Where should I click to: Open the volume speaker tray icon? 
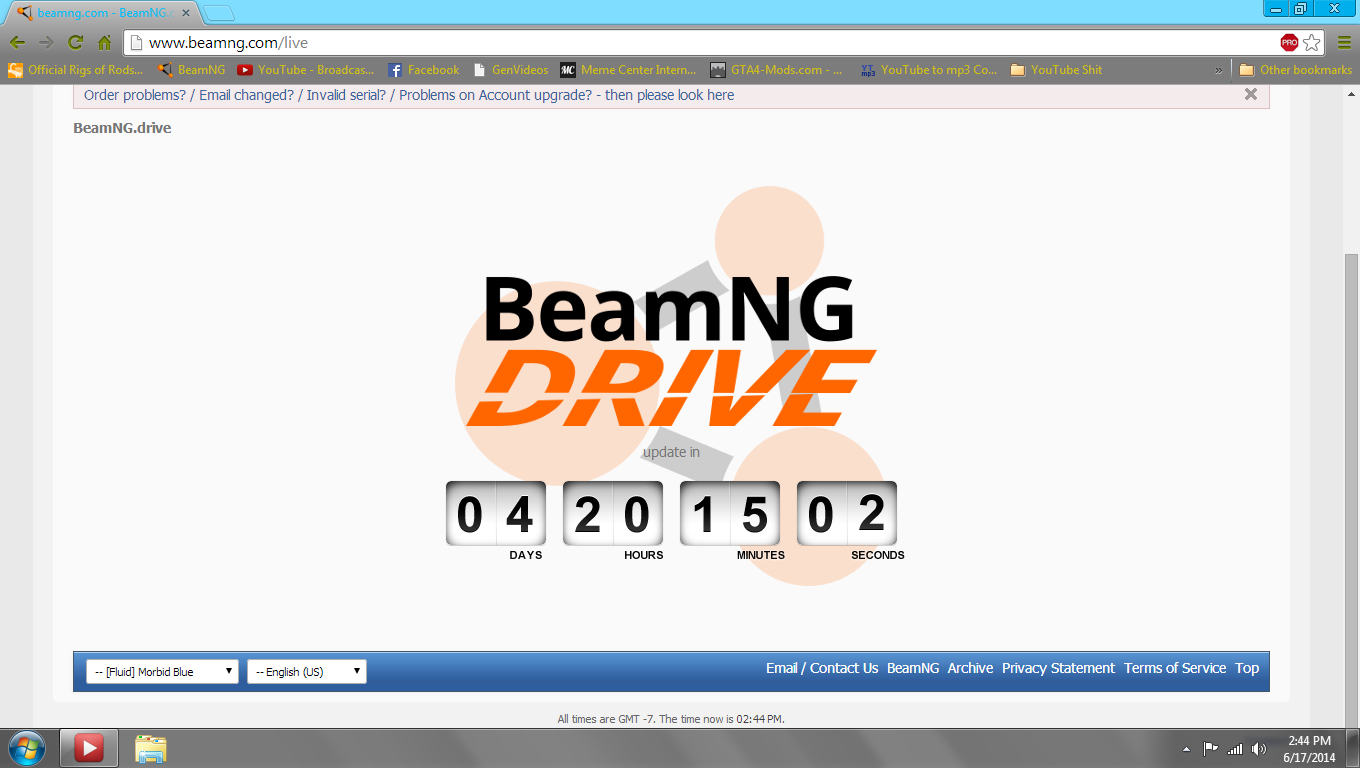(x=1258, y=748)
